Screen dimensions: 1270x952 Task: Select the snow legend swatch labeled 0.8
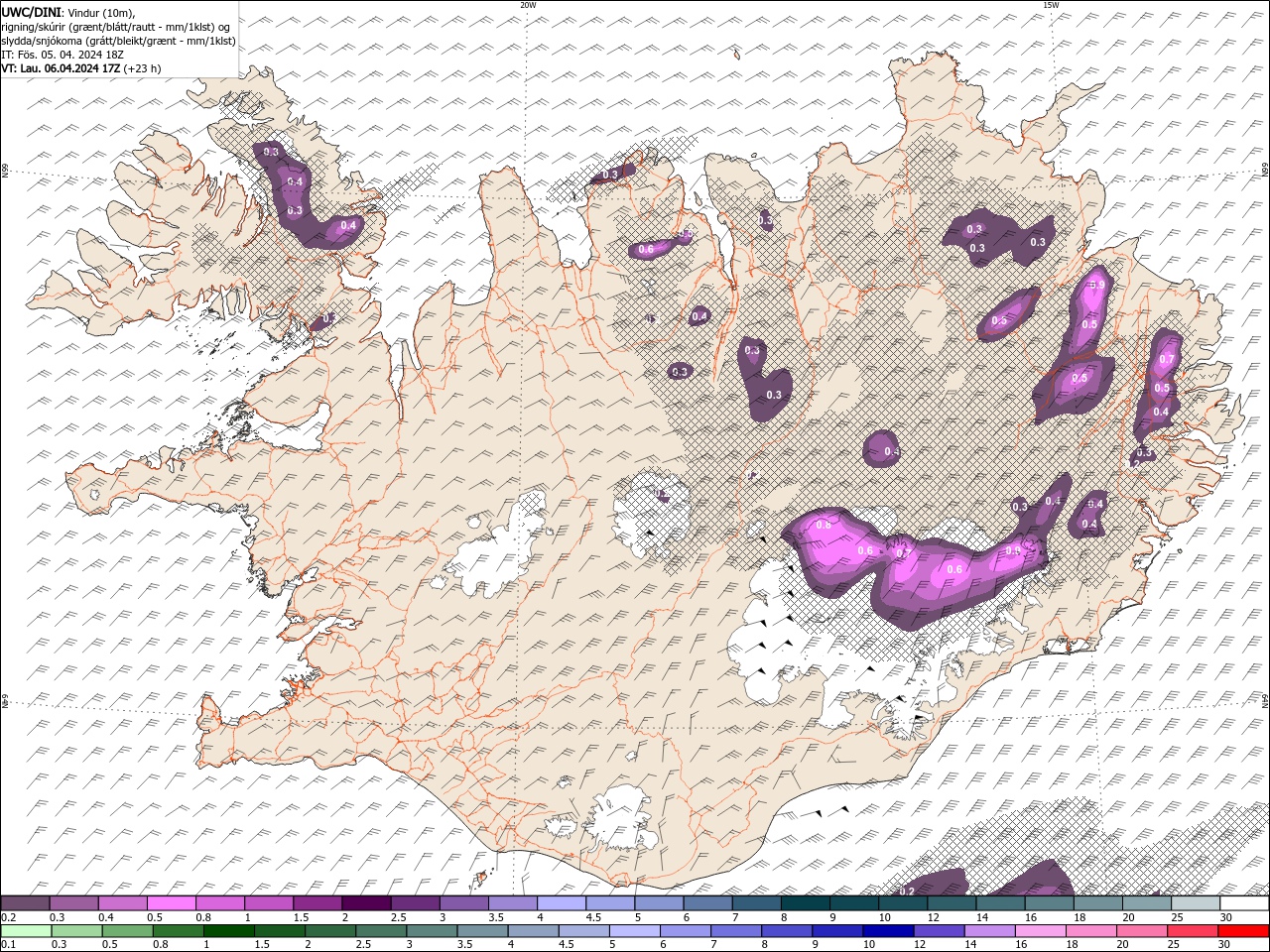[220, 903]
